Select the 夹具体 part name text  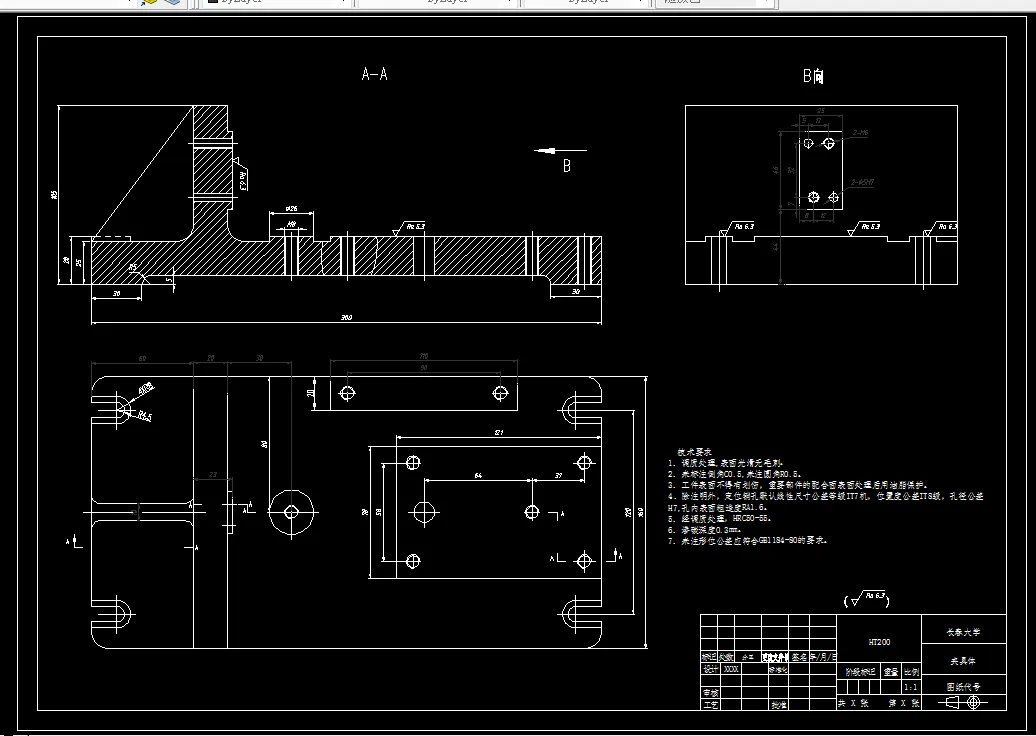[x=963, y=661]
